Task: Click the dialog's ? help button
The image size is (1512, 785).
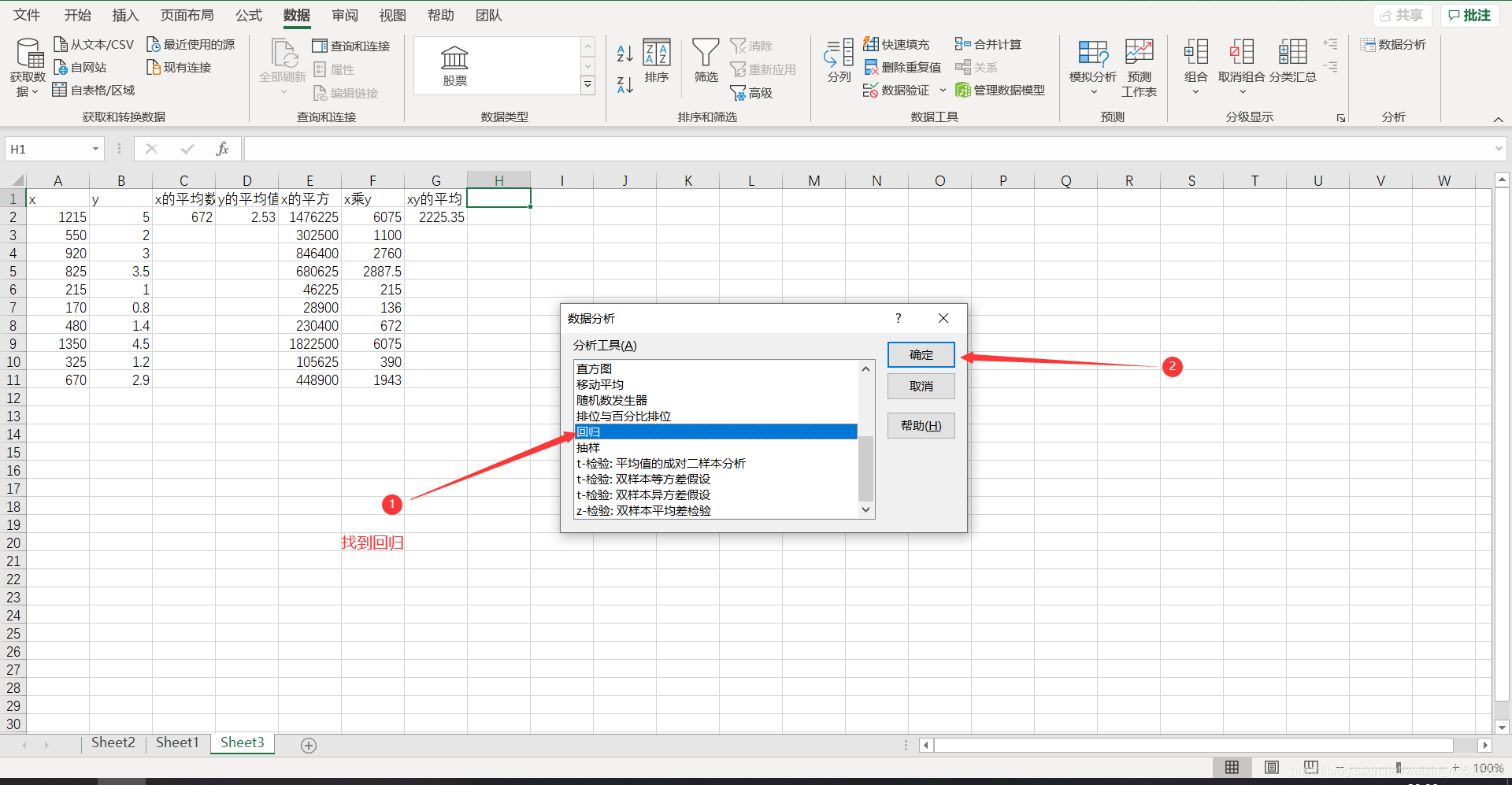Action: (x=898, y=318)
